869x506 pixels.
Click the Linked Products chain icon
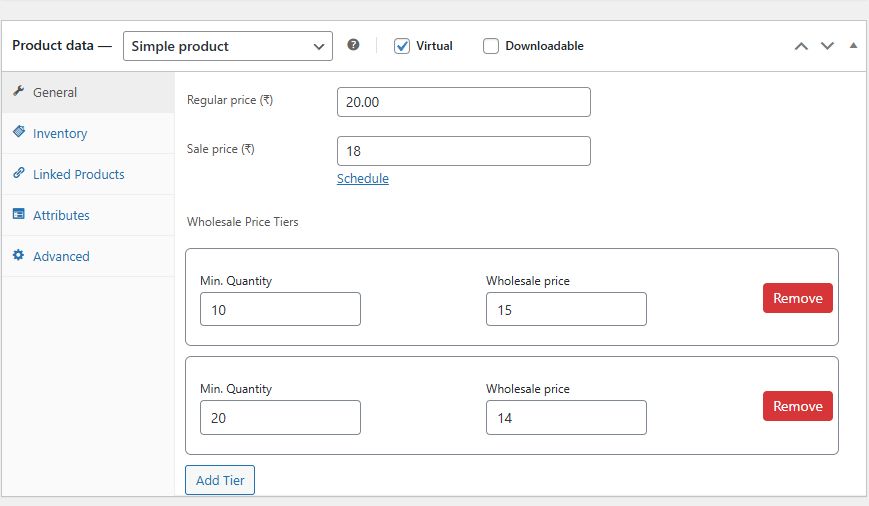click(18, 173)
